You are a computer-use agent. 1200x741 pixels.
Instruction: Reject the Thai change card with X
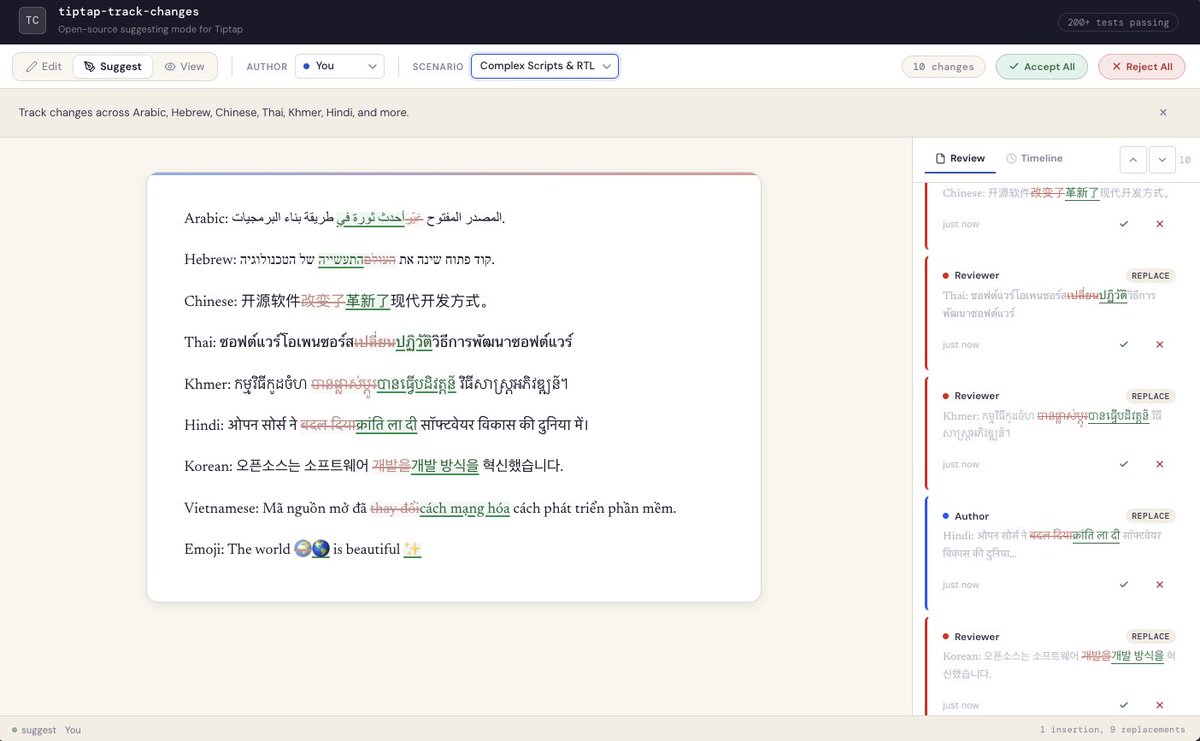[x=1160, y=345]
